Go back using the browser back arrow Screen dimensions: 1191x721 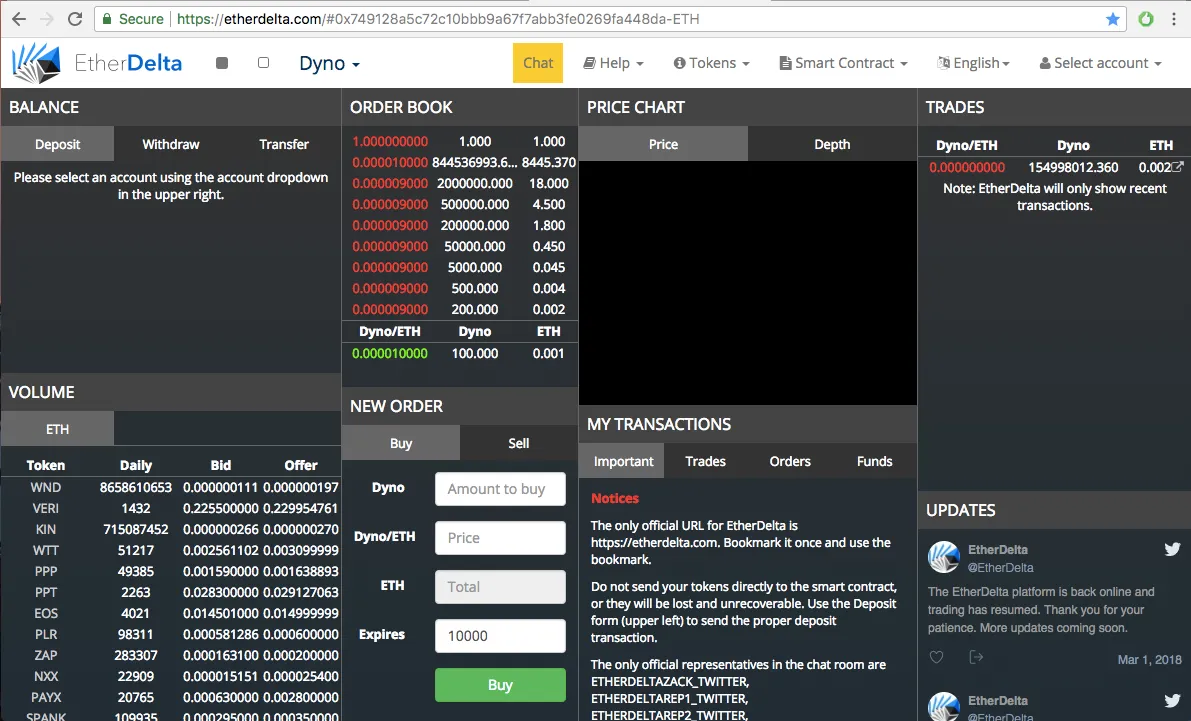point(19,19)
